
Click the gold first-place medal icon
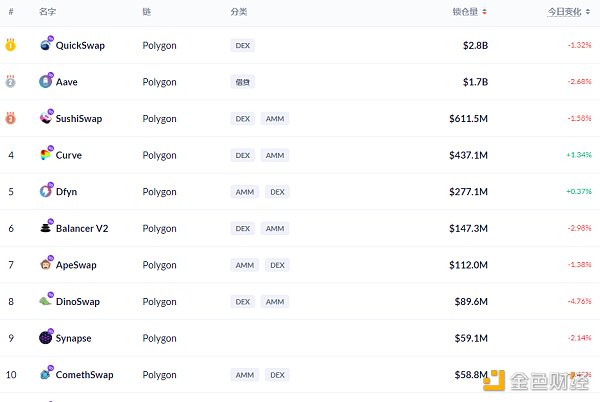[11, 45]
